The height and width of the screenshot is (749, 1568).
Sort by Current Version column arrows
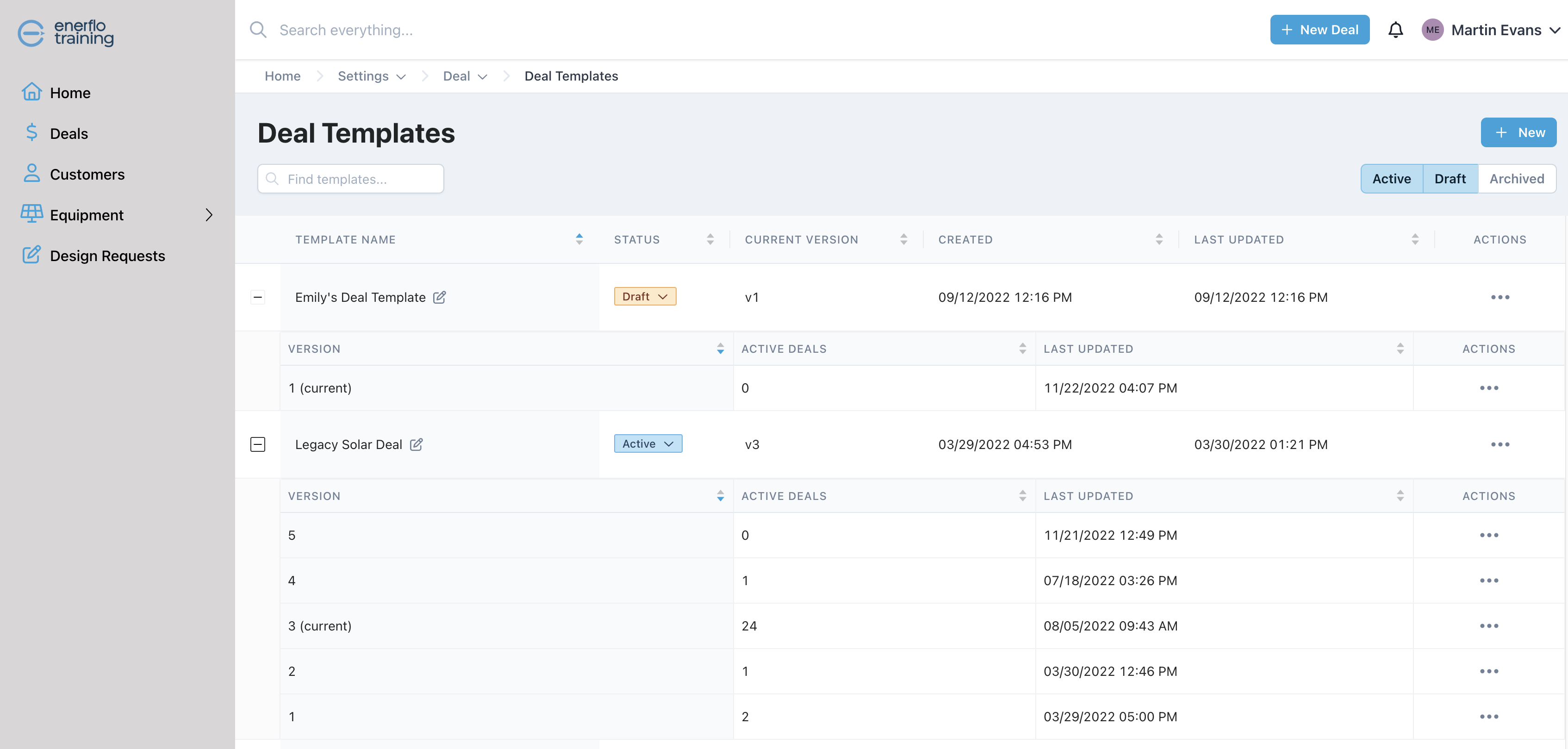click(x=904, y=239)
